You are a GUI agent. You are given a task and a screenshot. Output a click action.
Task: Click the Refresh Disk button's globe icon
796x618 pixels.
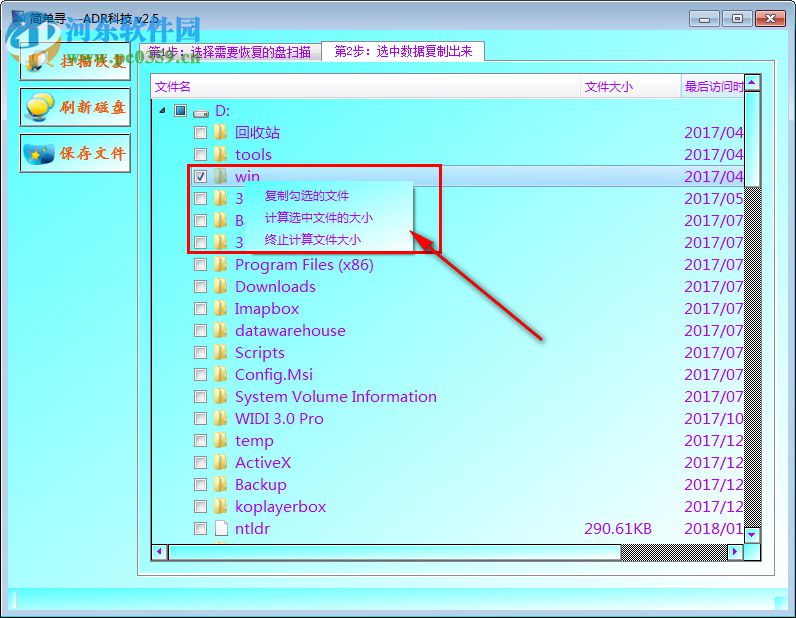point(40,107)
